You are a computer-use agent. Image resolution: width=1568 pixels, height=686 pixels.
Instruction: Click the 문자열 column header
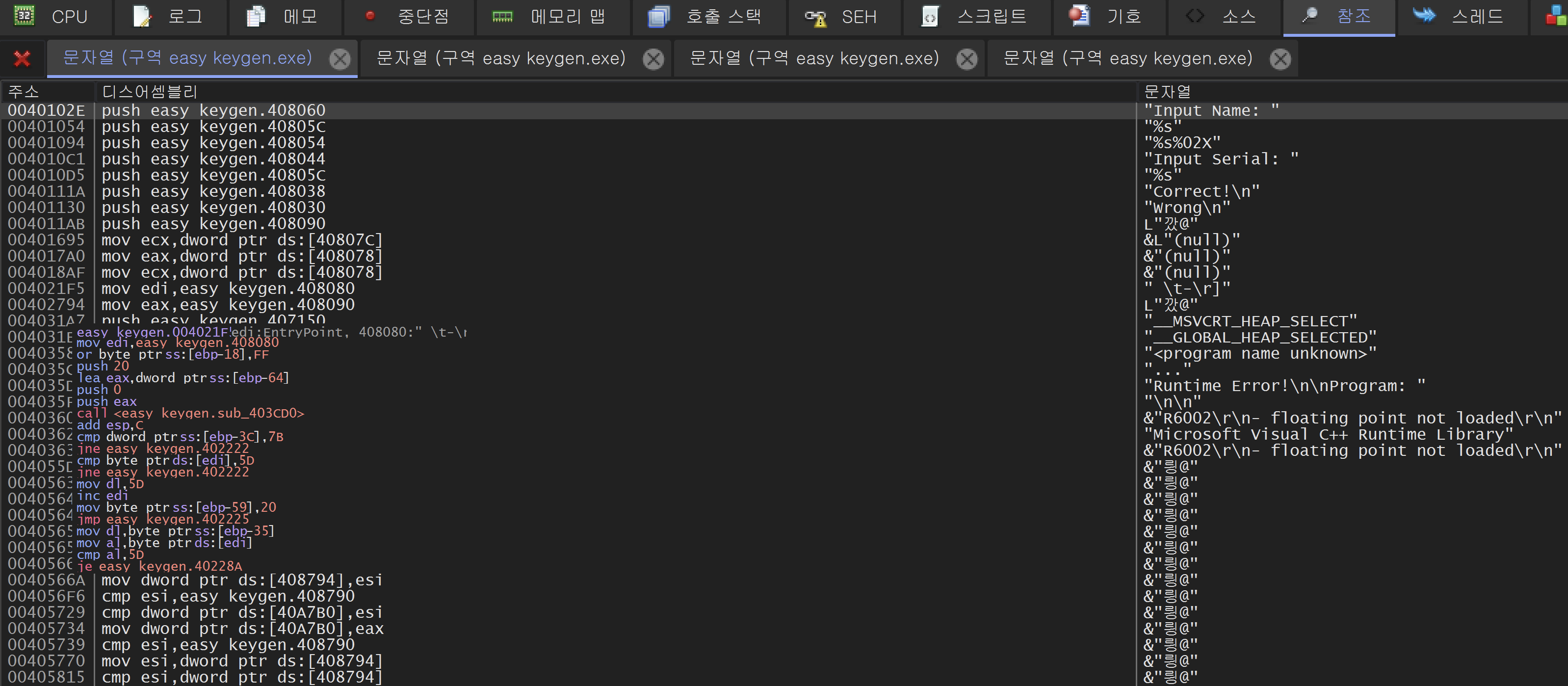click(1166, 92)
